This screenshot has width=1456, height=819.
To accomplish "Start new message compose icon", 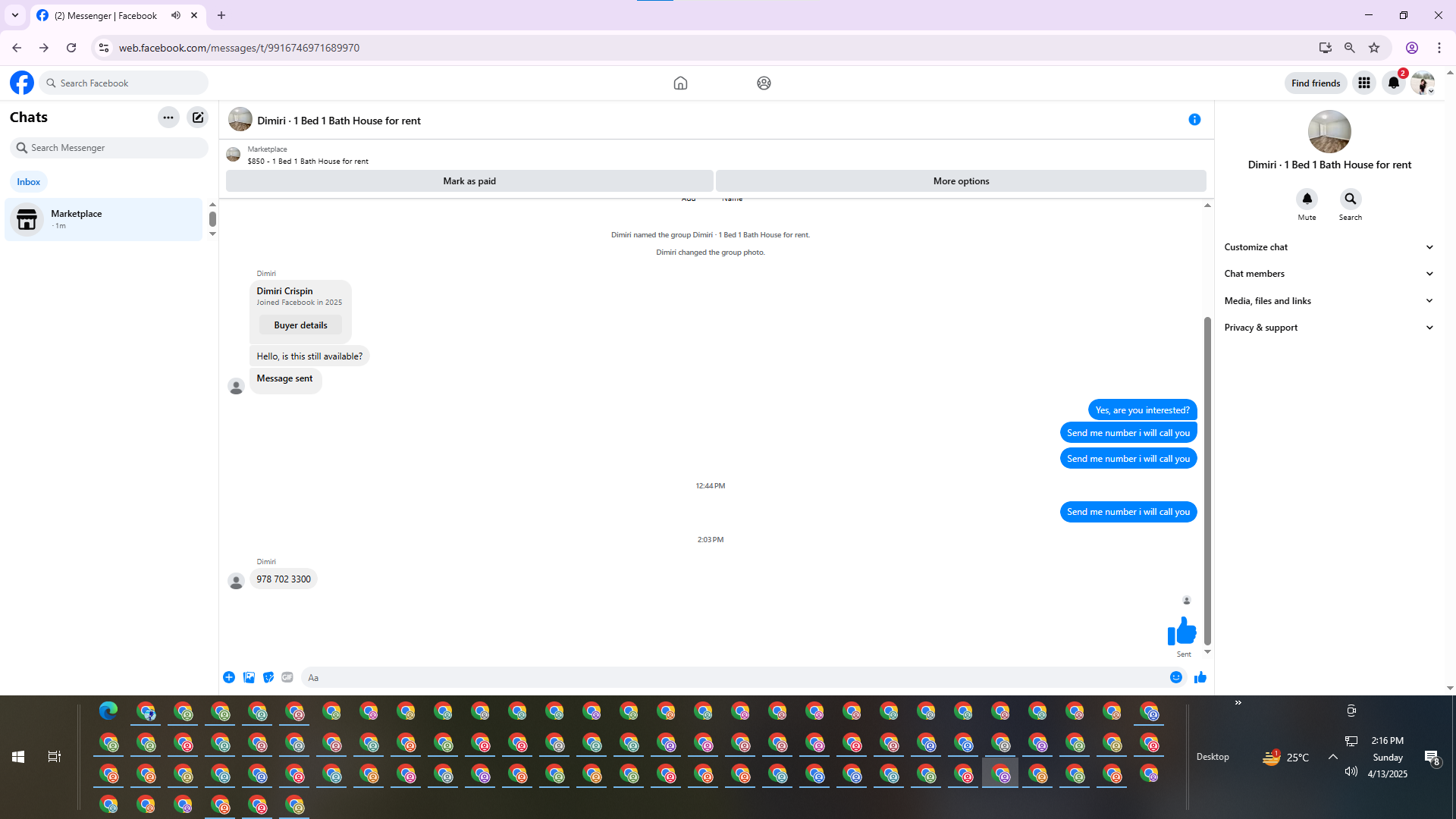I will 198,118.
